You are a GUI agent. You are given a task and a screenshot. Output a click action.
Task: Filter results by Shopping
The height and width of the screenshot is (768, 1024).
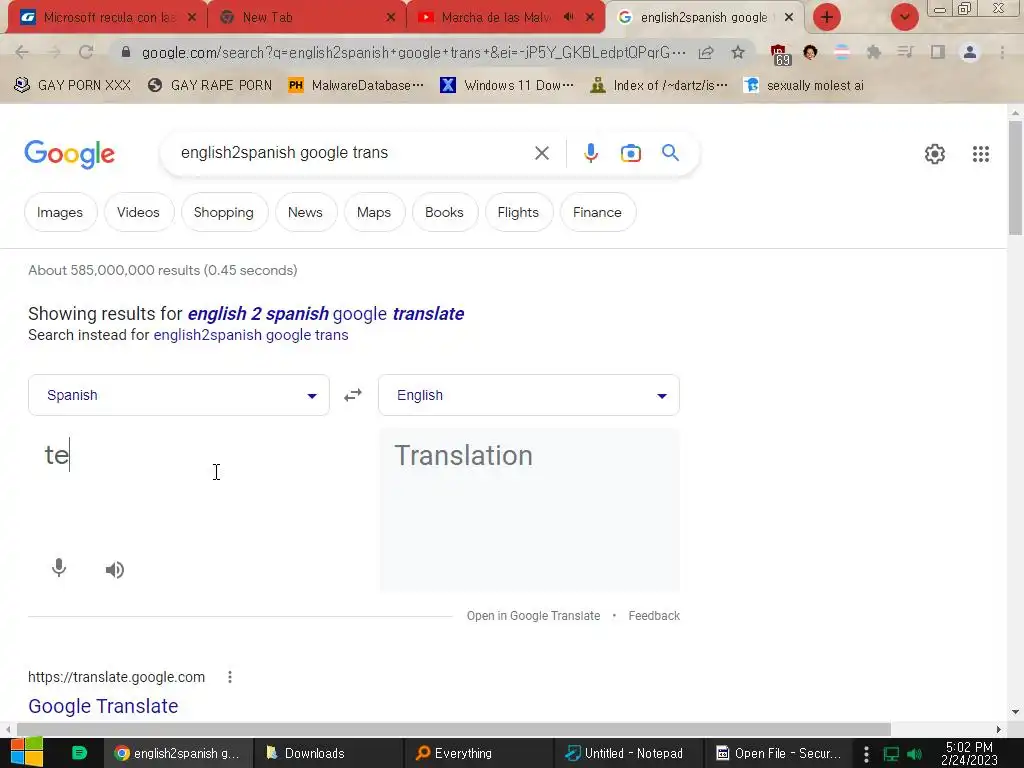(x=223, y=212)
